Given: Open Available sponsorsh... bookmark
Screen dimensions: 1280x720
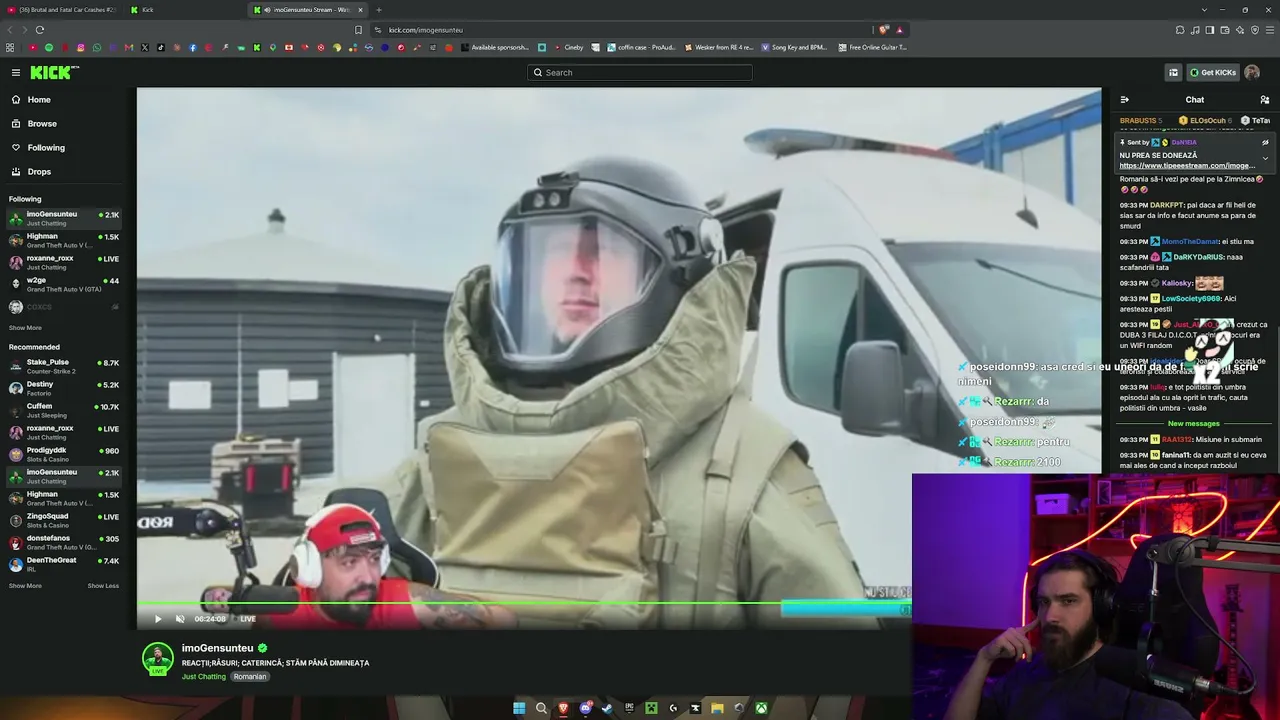Looking at the screenshot, I should point(495,47).
